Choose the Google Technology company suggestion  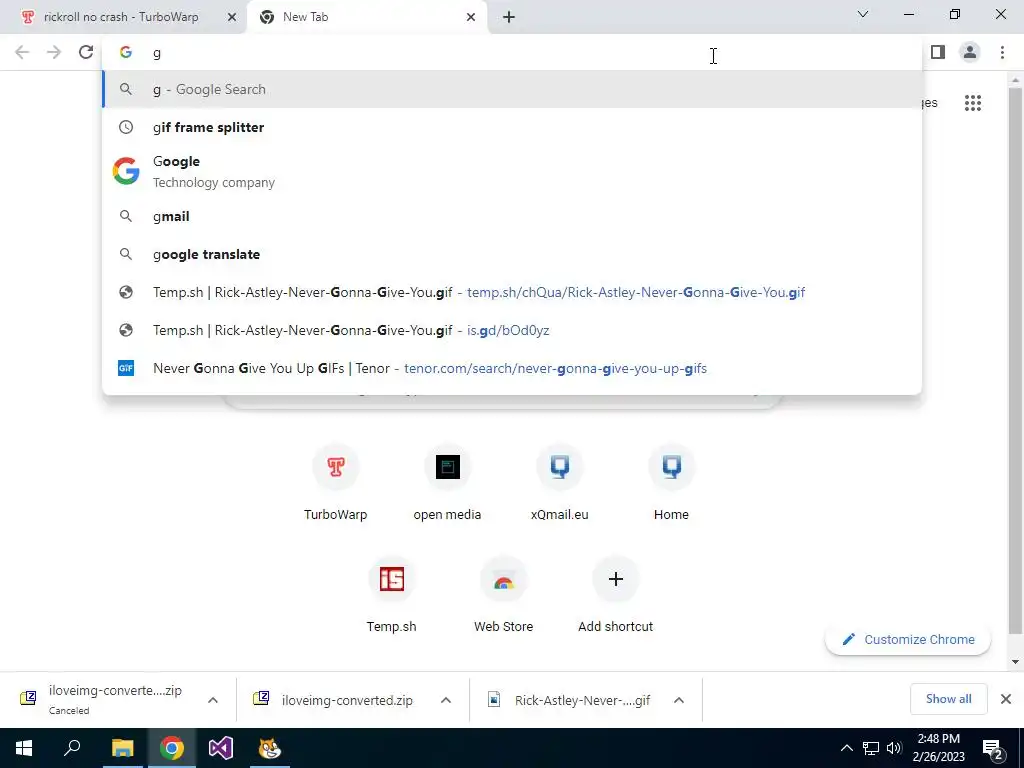coord(512,172)
